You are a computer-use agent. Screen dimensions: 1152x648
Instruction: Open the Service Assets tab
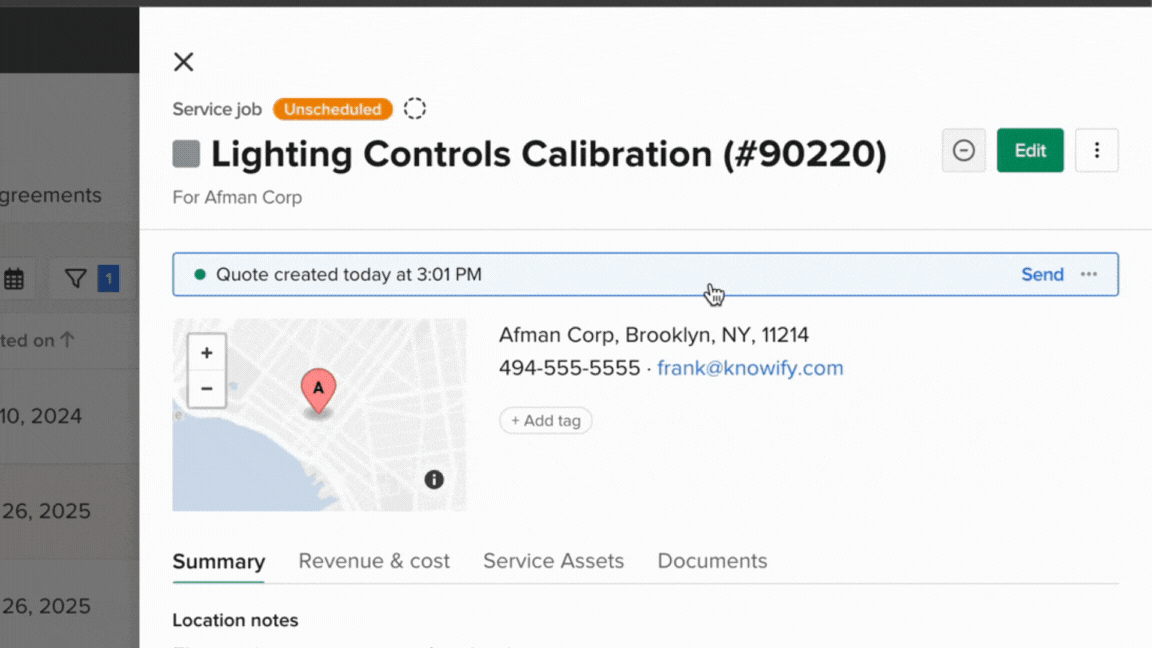[553, 561]
